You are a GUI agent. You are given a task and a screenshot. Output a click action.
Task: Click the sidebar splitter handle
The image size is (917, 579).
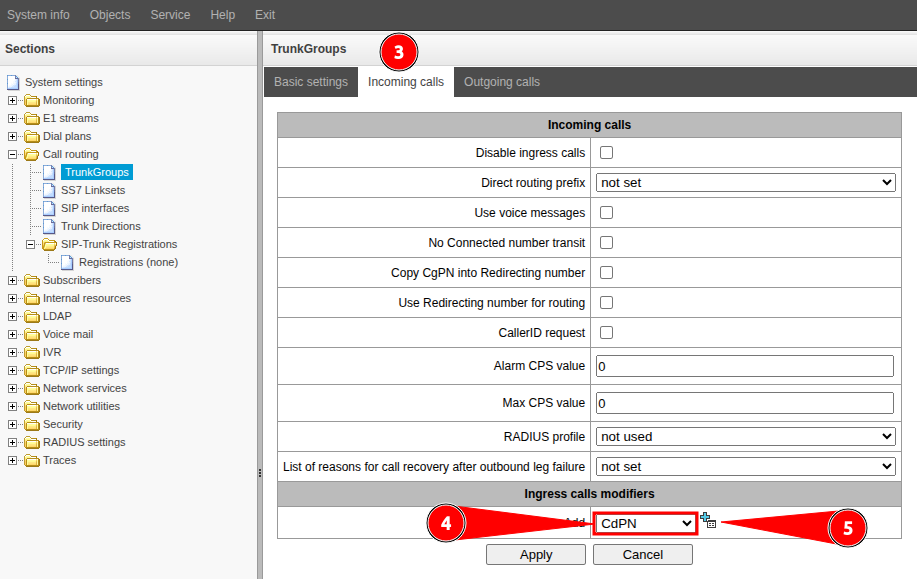(x=260, y=473)
